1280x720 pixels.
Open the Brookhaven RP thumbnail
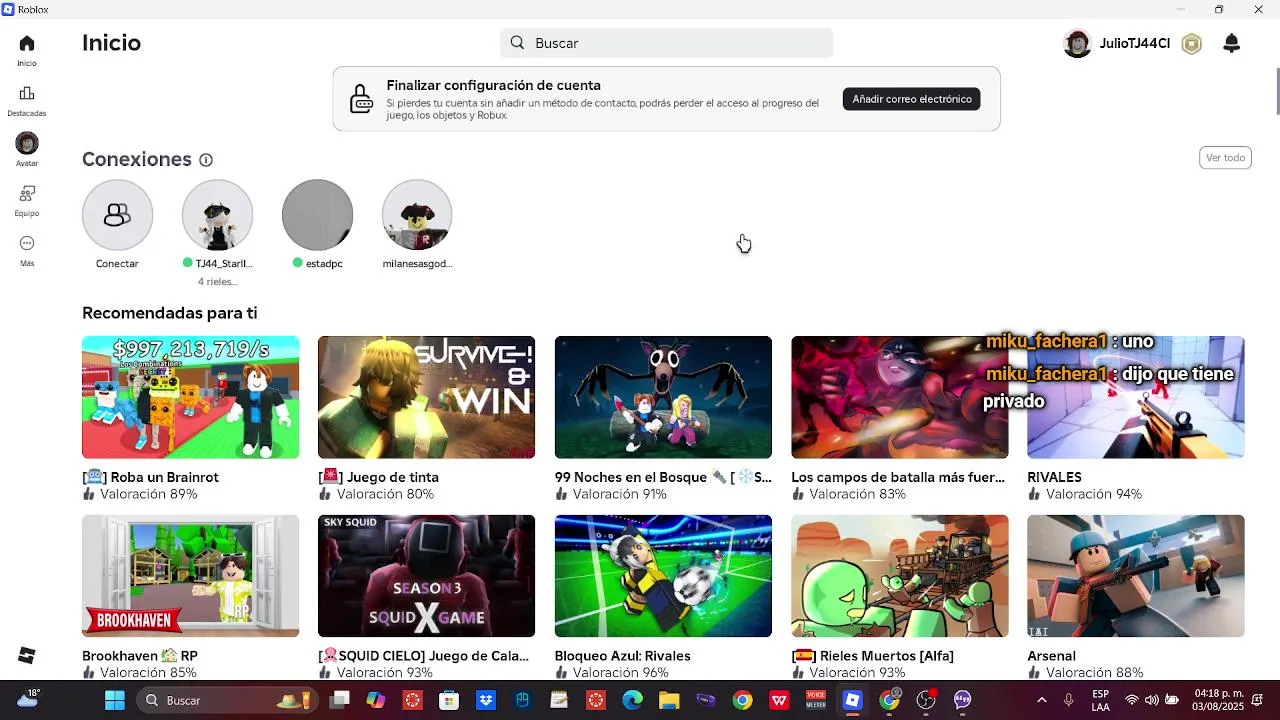click(x=190, y=576)
